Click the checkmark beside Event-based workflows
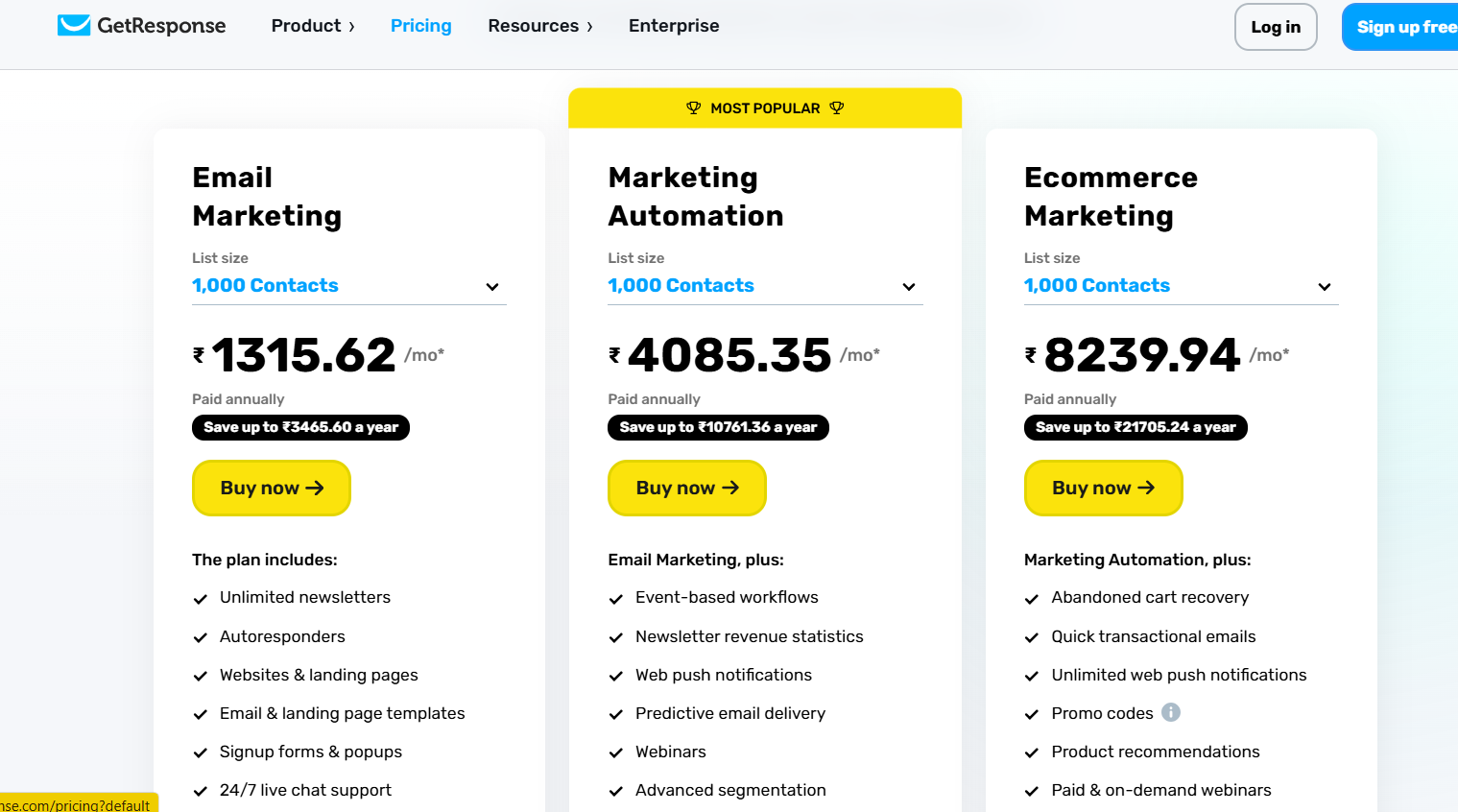The image size is (1458, 812). 616,599
